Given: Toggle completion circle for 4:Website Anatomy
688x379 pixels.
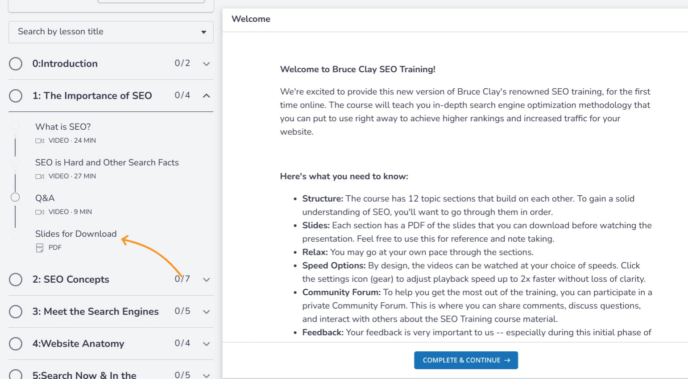Looking at the screenshot, I should click(x=15, y=343).
